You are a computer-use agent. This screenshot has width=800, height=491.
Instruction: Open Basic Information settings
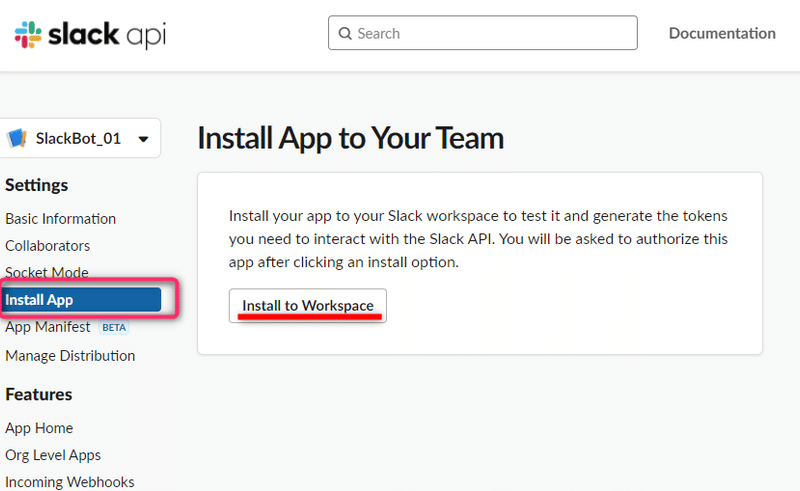(x=61, y=219)
